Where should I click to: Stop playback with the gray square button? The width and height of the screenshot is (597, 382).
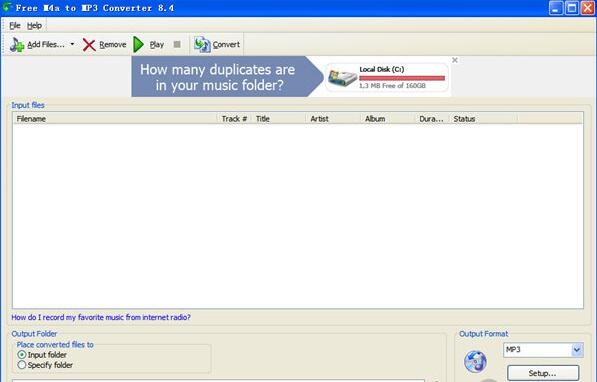(177, 44)
